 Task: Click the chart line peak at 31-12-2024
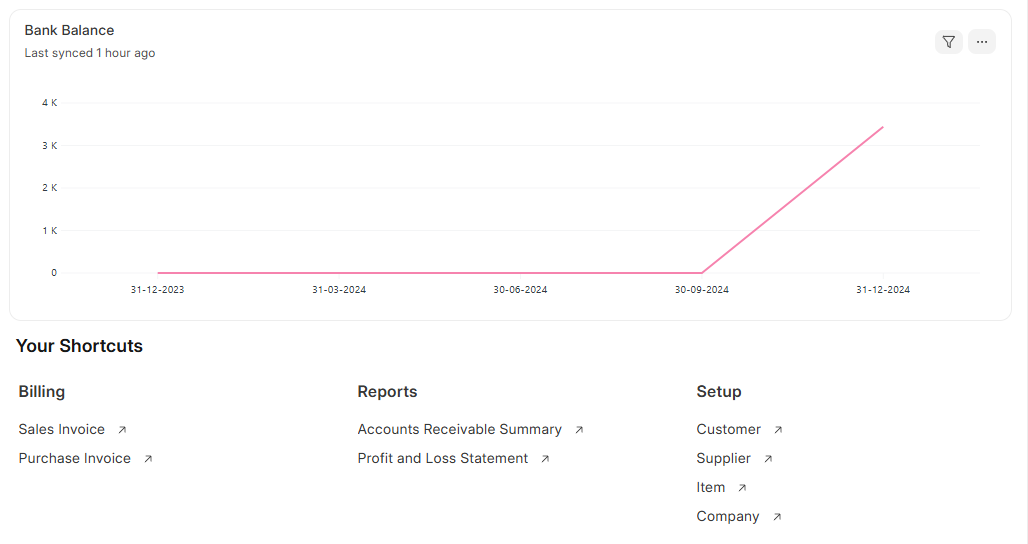[882, 127]
